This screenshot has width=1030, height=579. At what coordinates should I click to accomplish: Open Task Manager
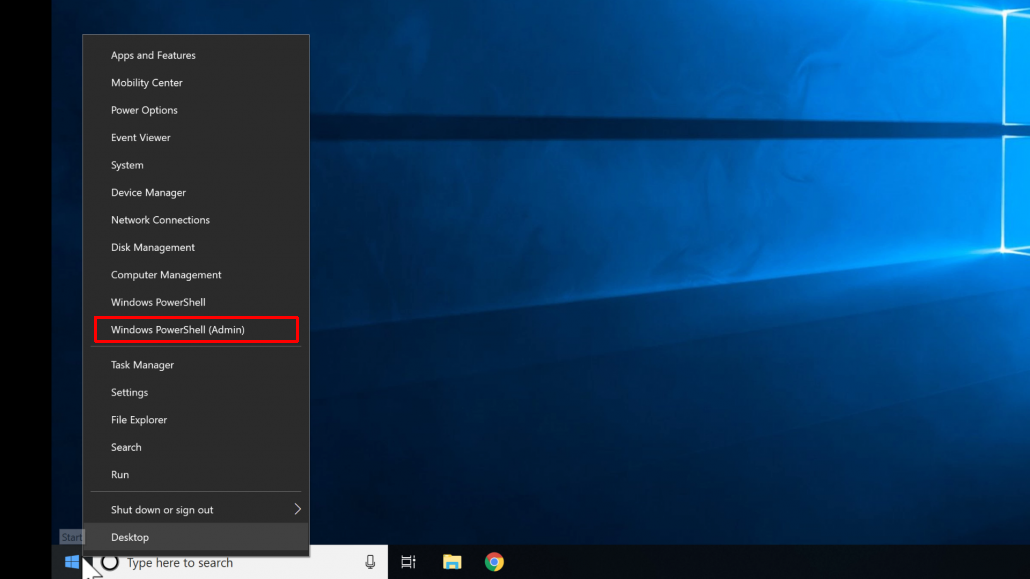click(196, 365)
